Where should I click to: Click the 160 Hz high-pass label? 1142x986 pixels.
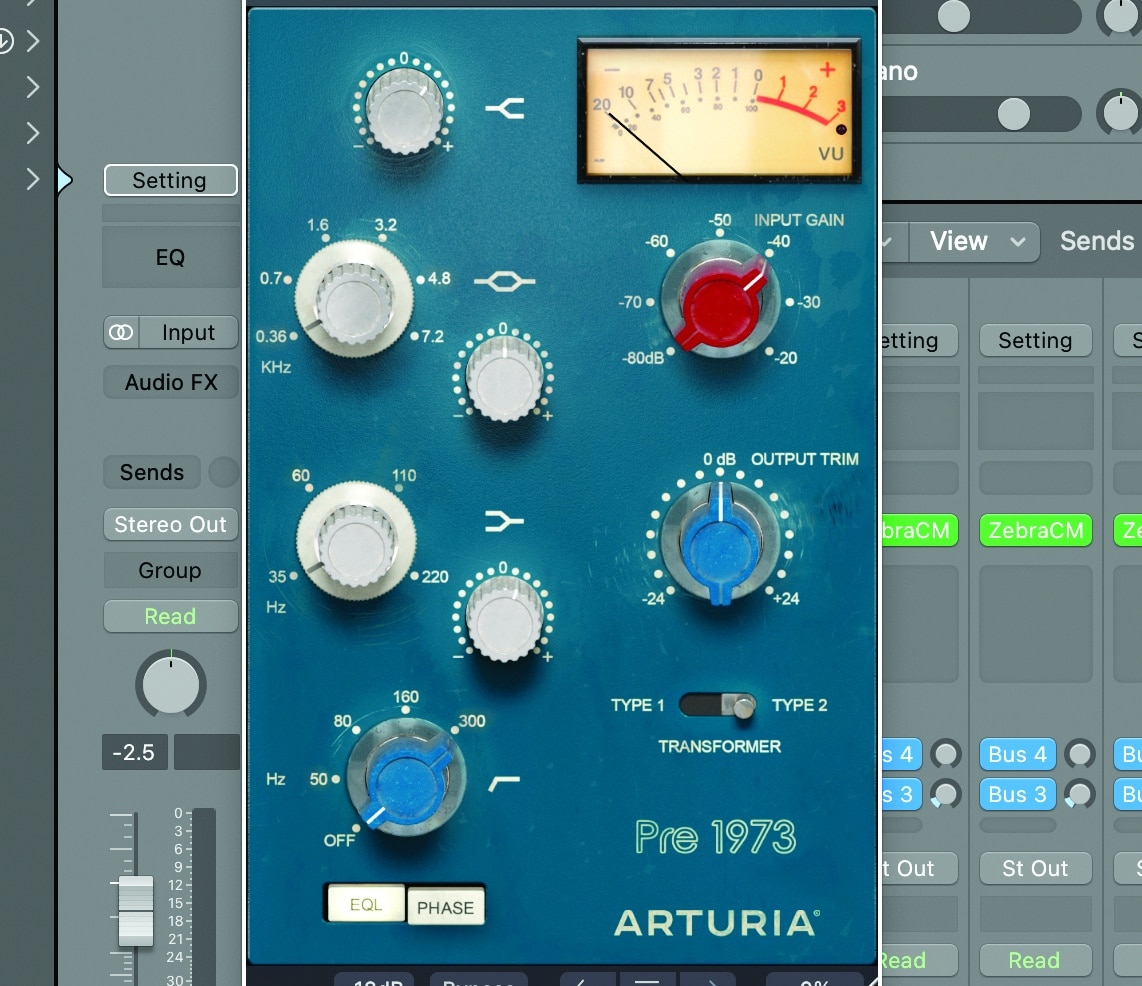coord(406,697)
